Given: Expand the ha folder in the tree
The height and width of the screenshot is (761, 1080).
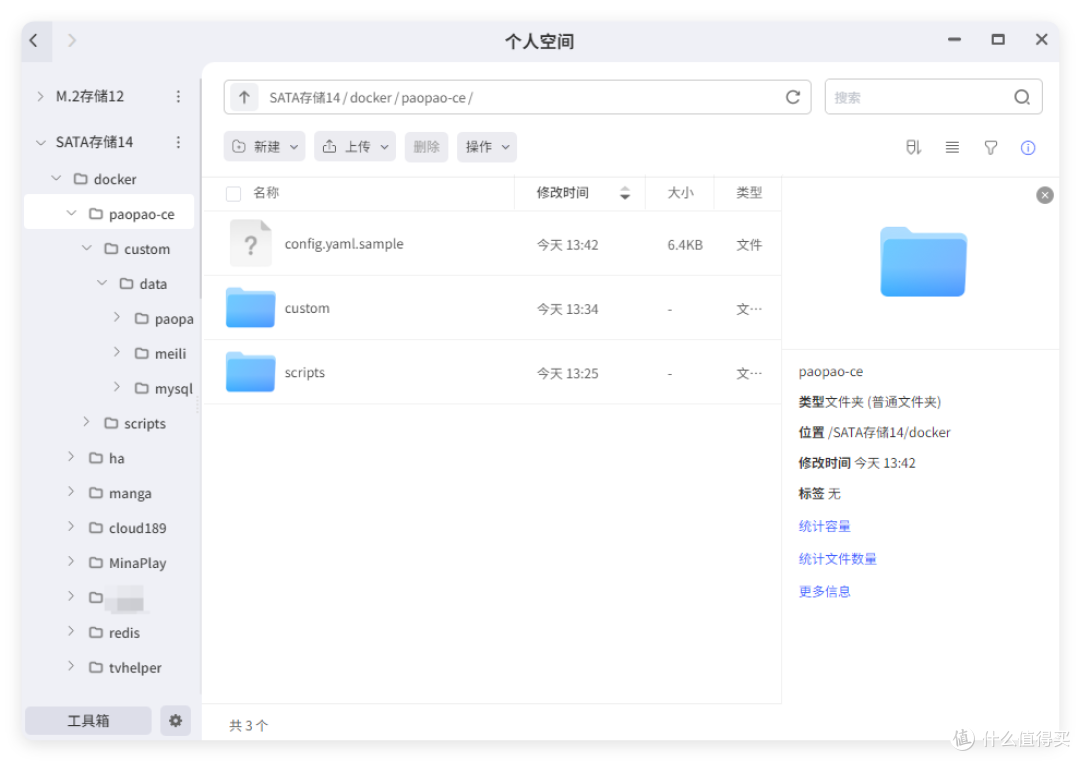Looking at the screenshot, I should click(71, 457).
